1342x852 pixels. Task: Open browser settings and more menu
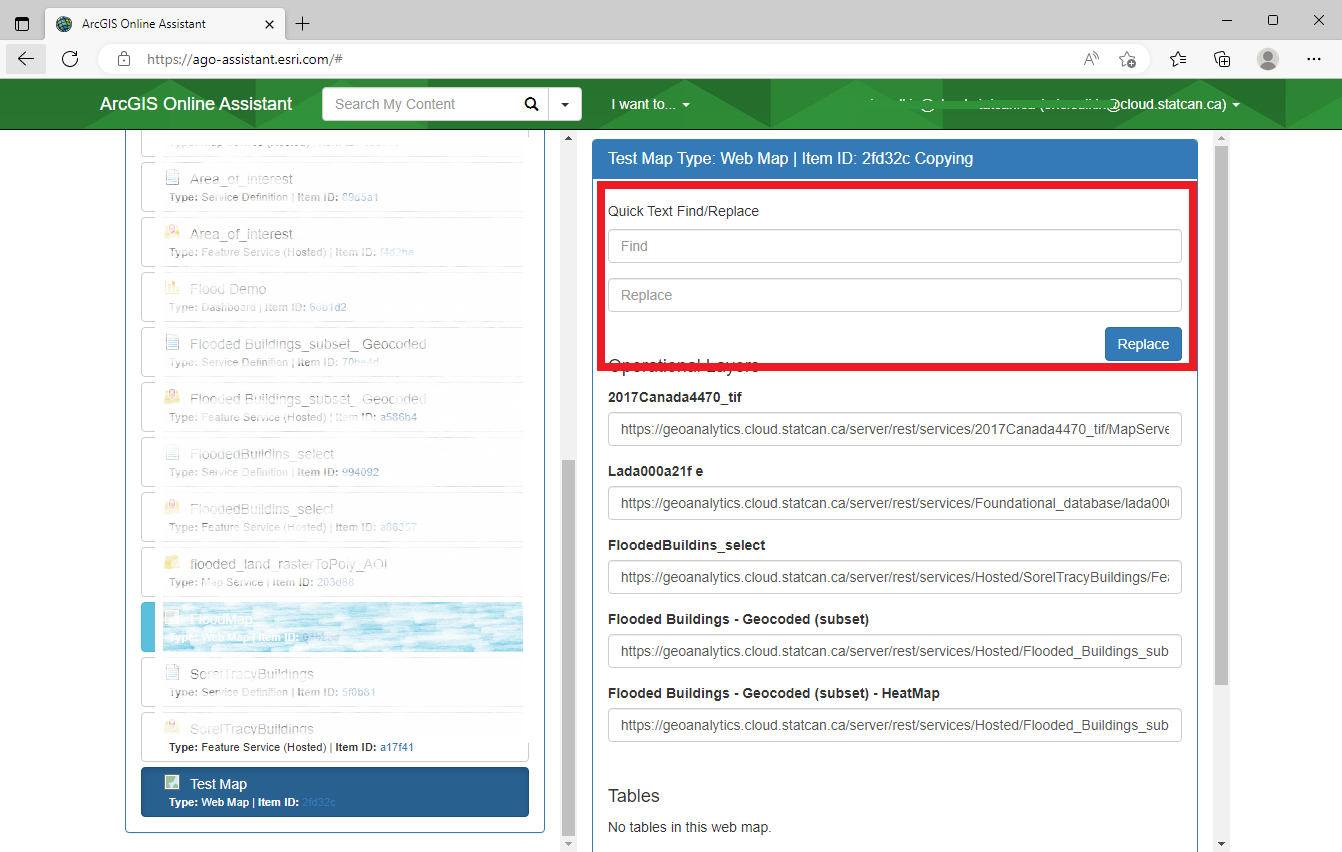tap(1314, 59)
